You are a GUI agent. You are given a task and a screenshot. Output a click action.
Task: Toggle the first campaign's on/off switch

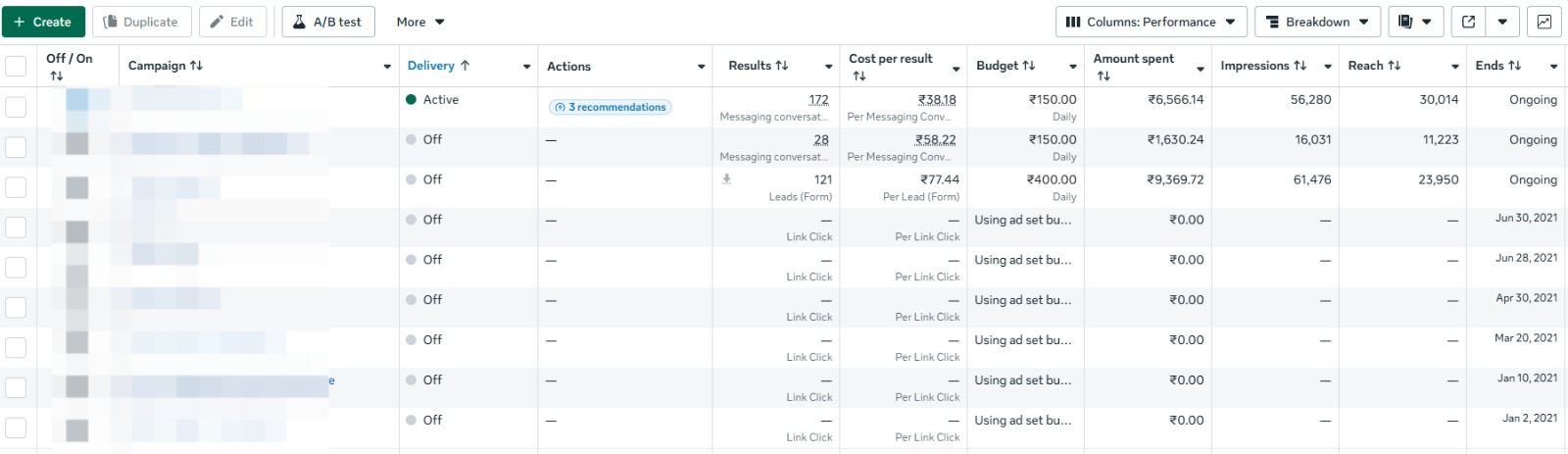76,100
